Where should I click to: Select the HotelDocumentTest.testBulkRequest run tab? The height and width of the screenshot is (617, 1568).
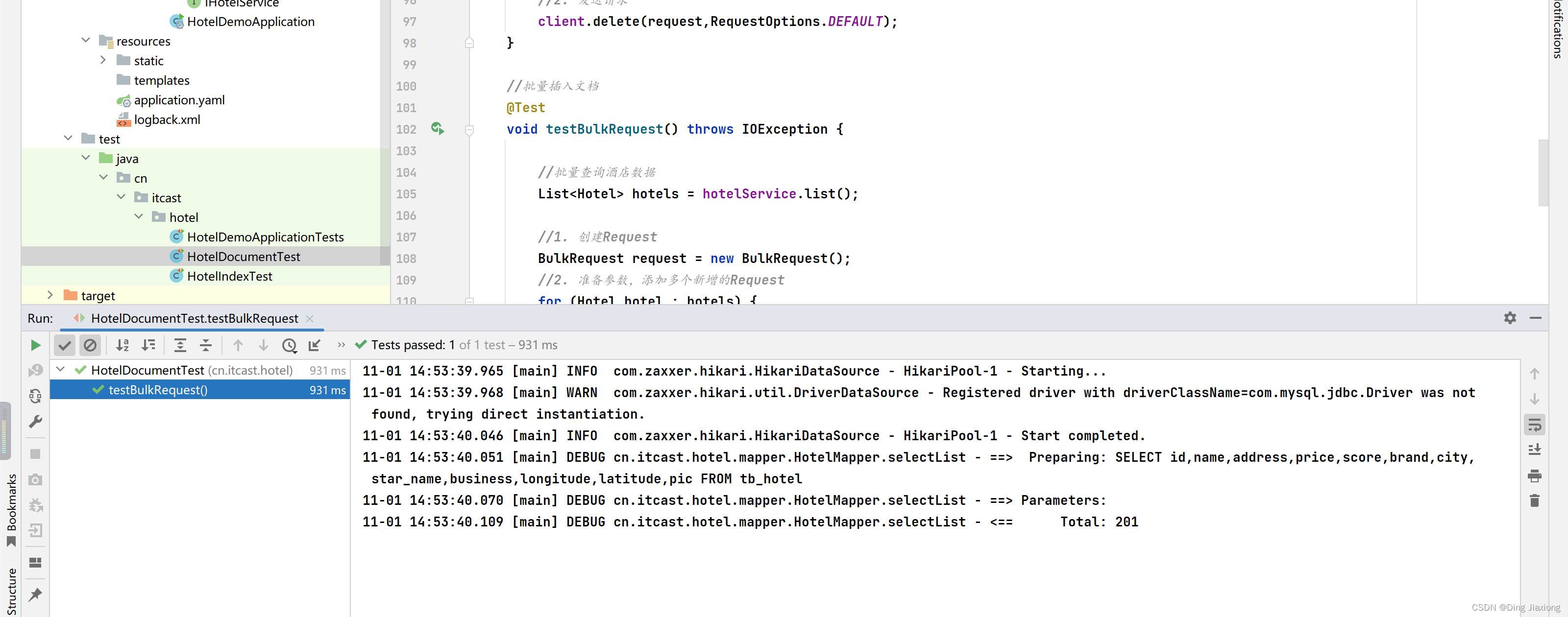click(x=193, y=318)
